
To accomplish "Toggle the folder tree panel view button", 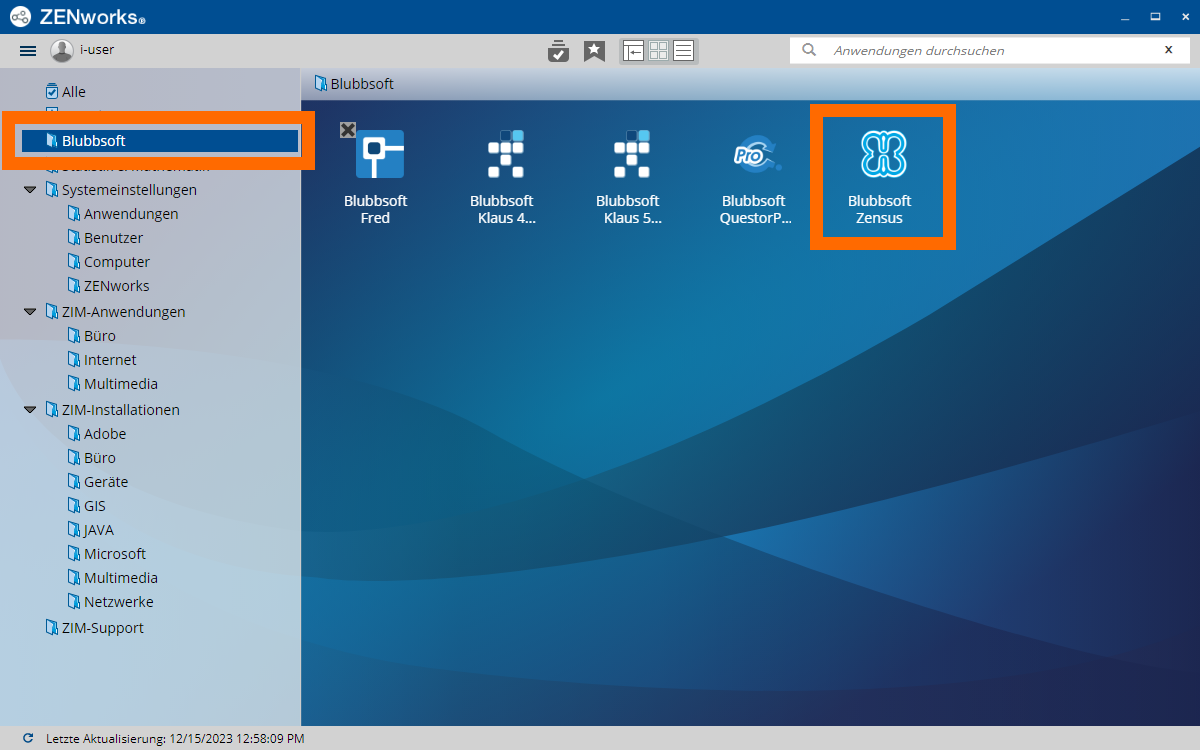I will 633,51.
